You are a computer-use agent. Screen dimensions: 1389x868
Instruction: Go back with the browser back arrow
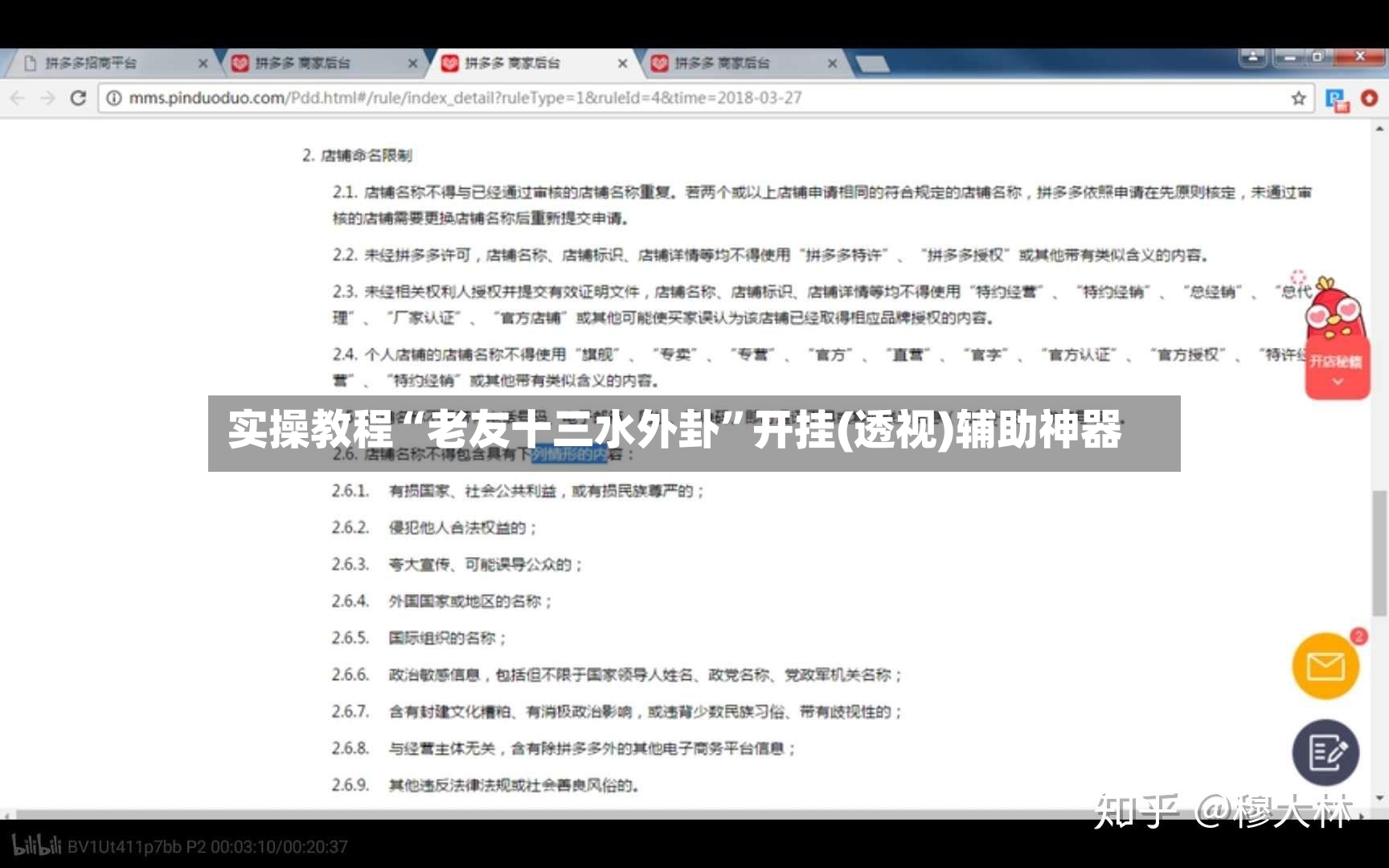(18, 98)
